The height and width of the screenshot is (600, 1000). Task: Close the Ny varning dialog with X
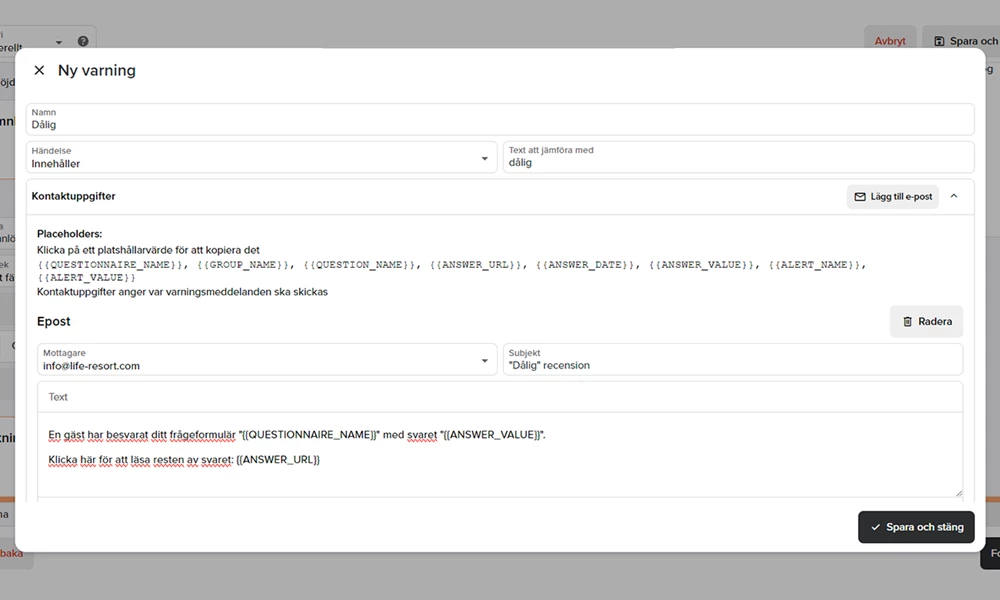coord(40,70)
